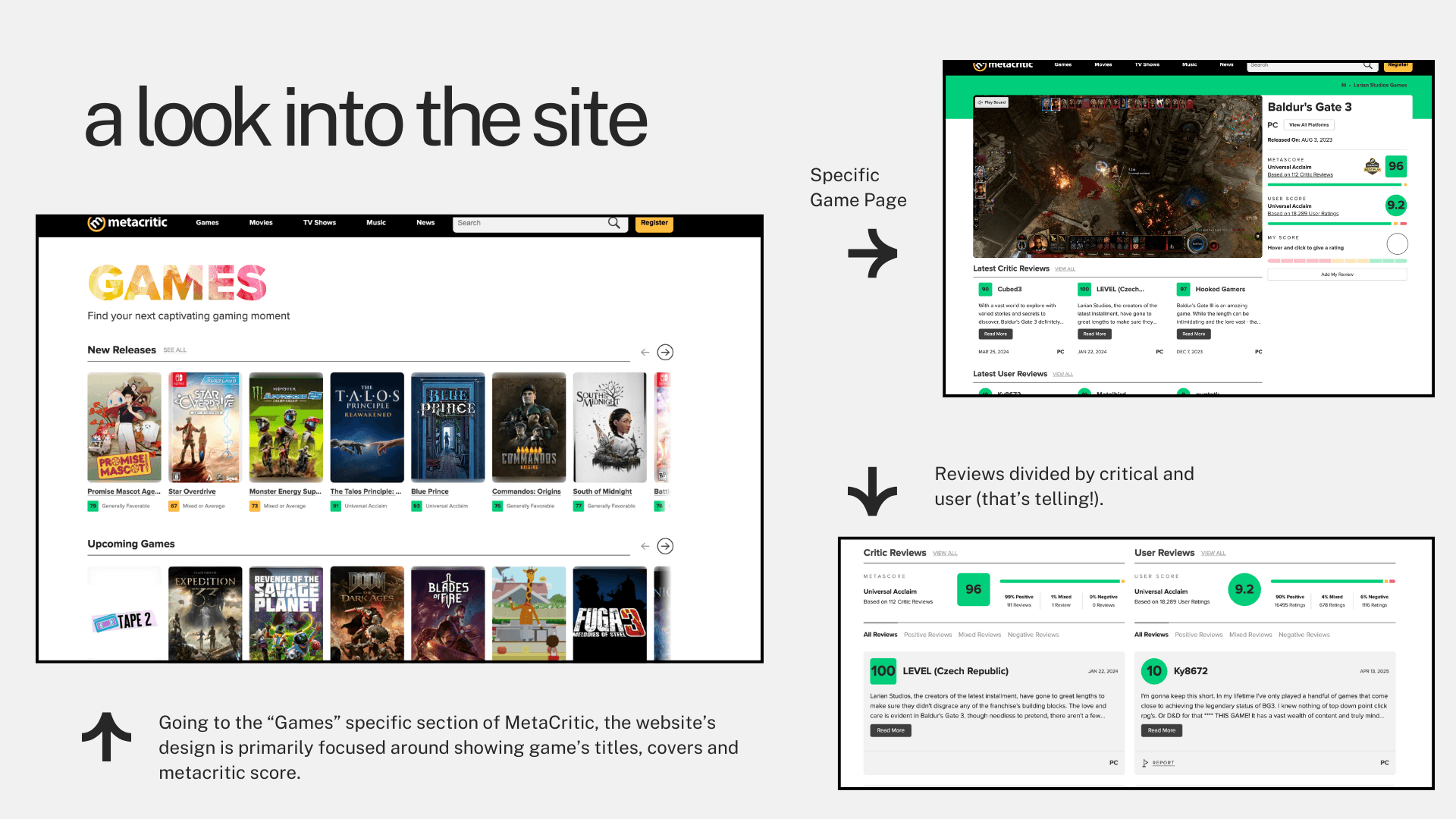Click SEE ALL link beside New Releases
Image resolution: width=1456 pixels, height=819 pixels.
(174, 350)
